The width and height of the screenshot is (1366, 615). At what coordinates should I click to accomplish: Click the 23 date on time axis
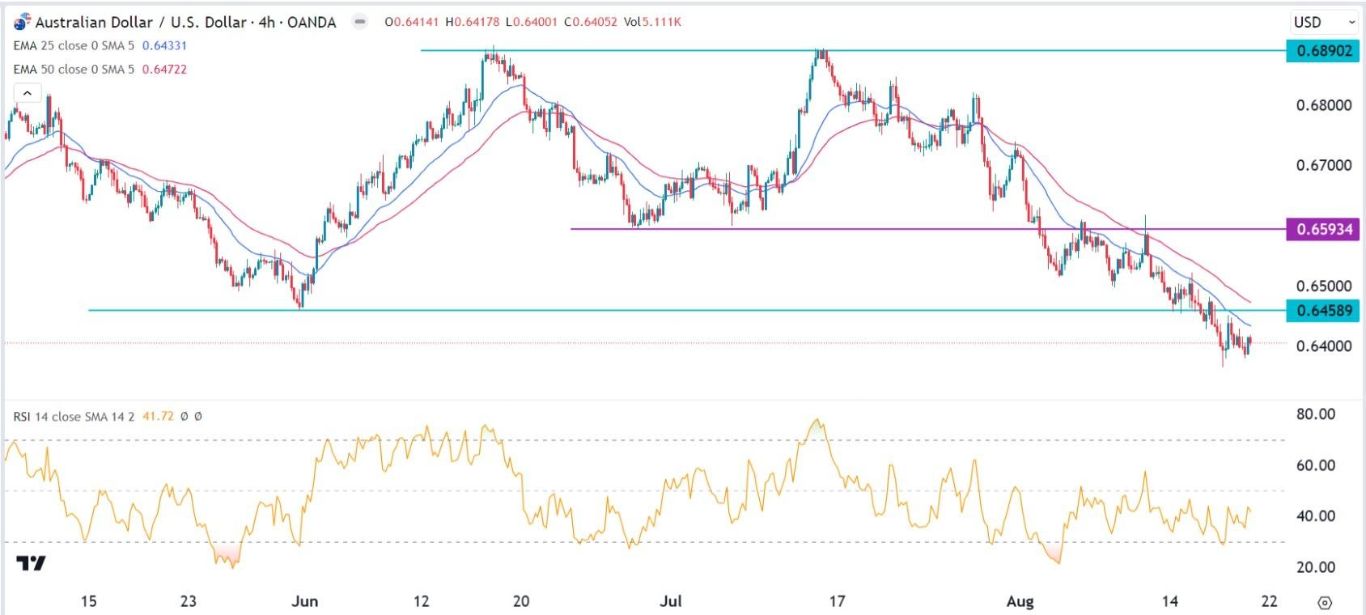coord(189,602)
